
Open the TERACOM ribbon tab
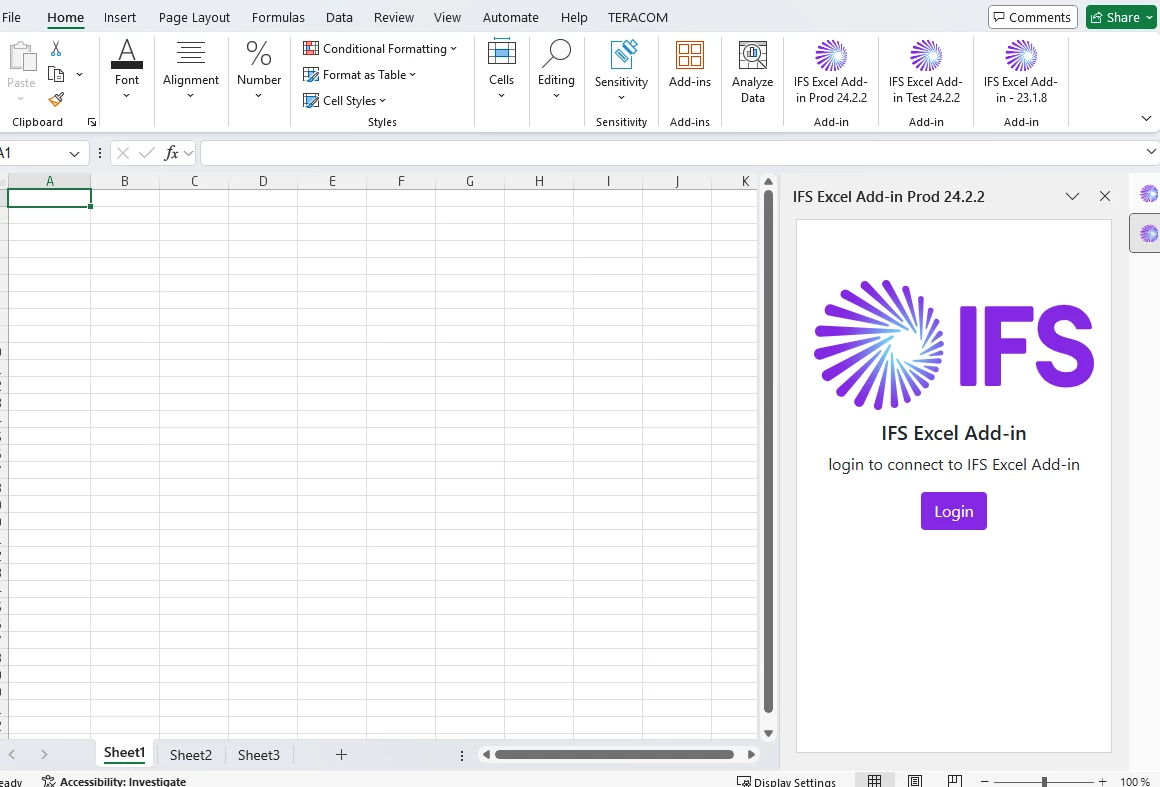tap(638, 17)
